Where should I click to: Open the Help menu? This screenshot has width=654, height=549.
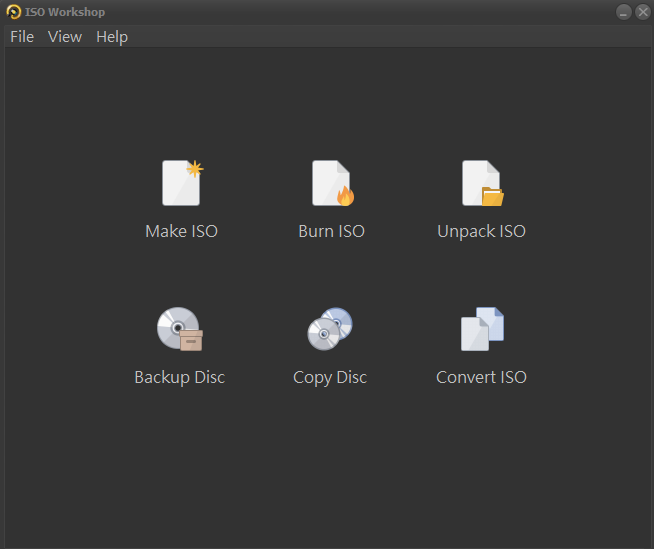pos(112,37)
